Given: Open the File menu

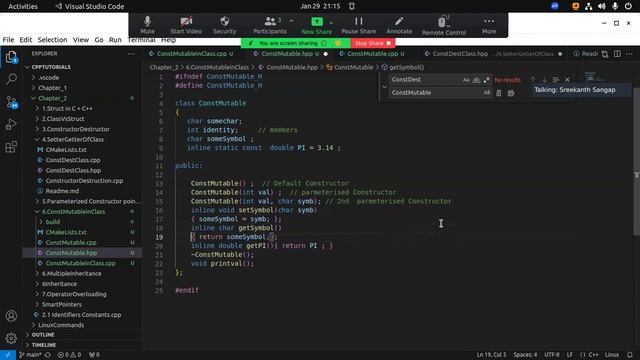Looking at the screenshot, I should [x=8, y=40].
